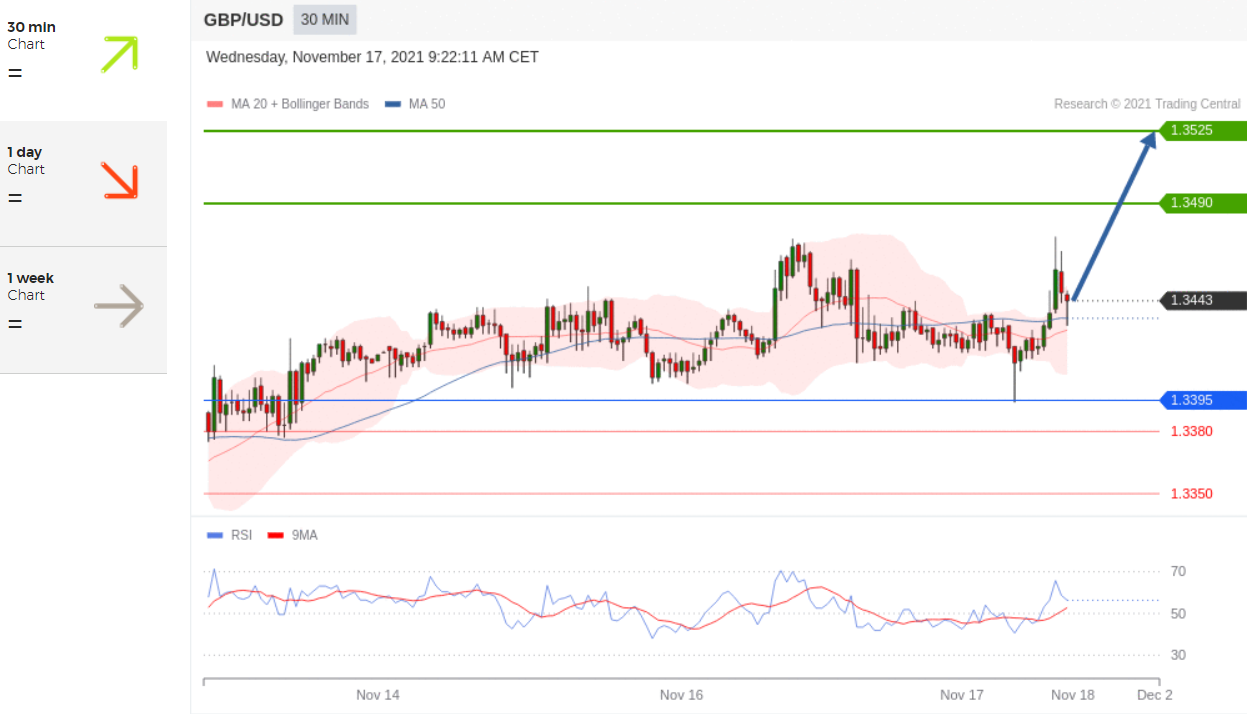Screen dimensions: 1247x714
Task: Click the 30 MIN timeframe badge
Action: [x=325, y=19]
